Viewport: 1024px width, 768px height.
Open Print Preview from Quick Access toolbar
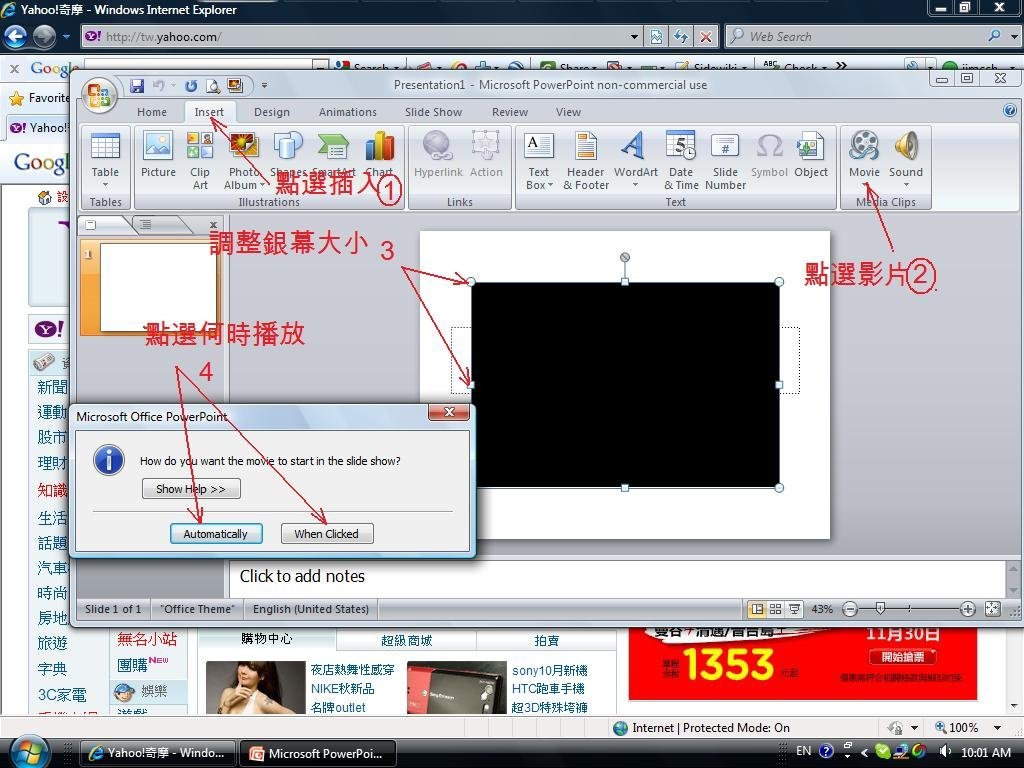click(x=213, y=86)
